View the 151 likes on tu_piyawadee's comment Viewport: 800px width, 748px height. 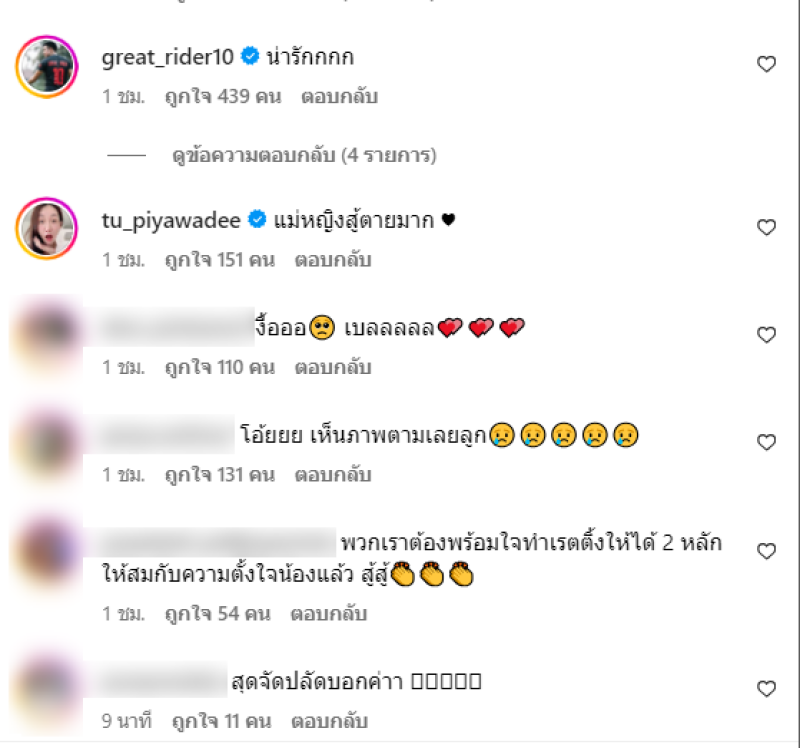220,260
